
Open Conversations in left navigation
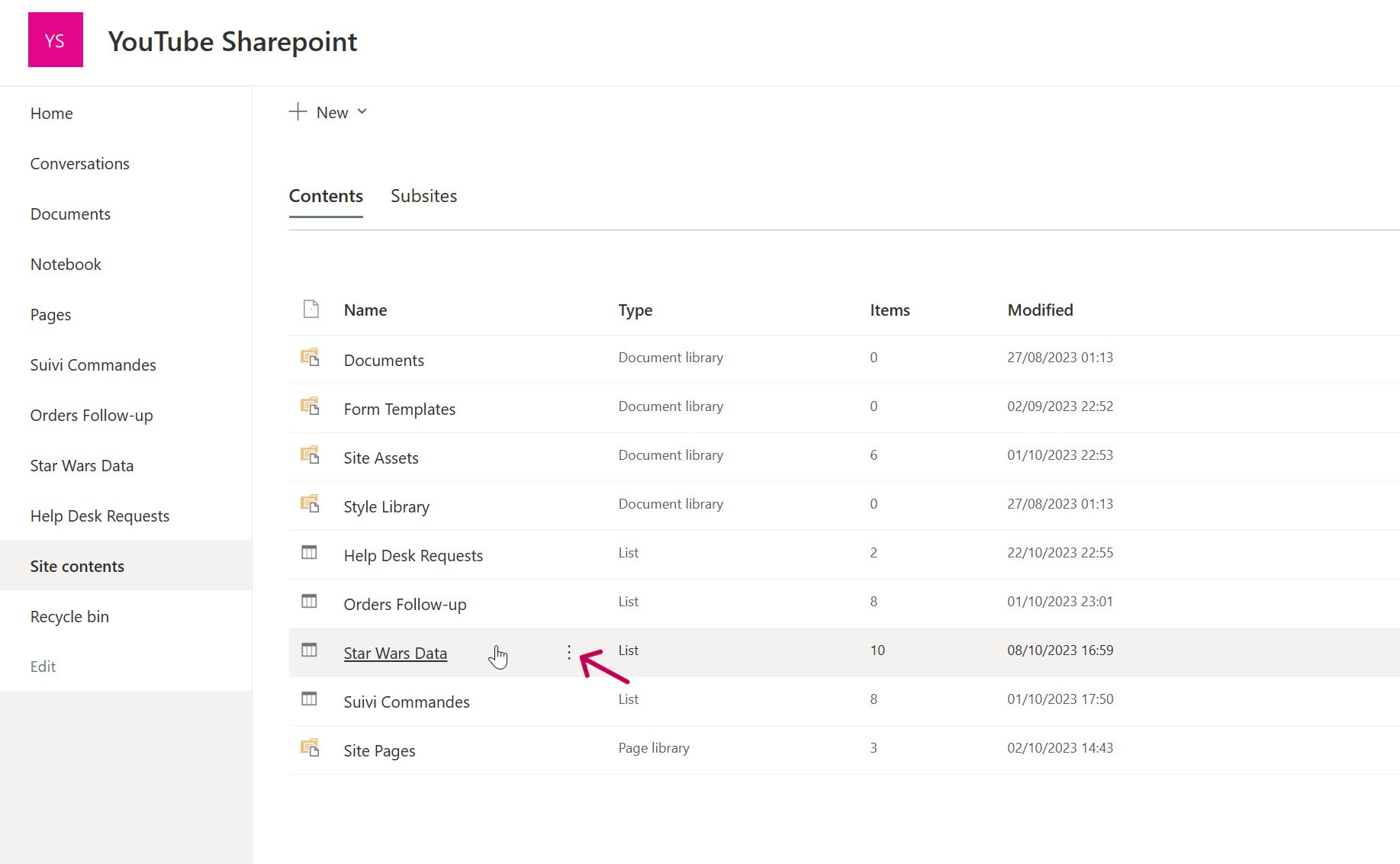pos(79,164)
